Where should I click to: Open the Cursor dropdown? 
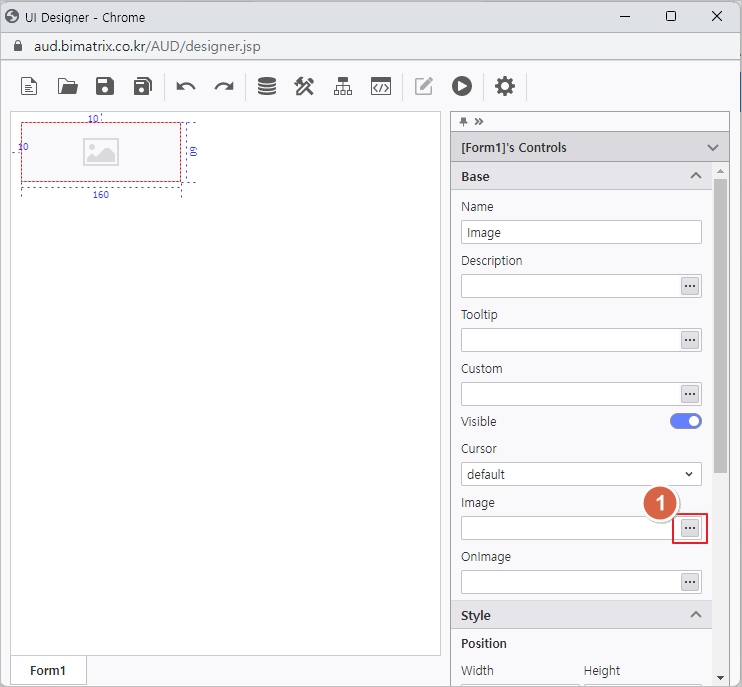[x=581, y=474]
